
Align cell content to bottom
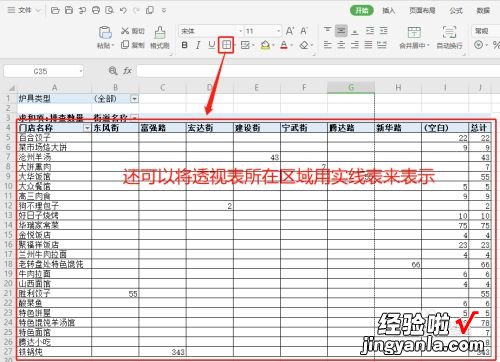(x=355, y=31)
